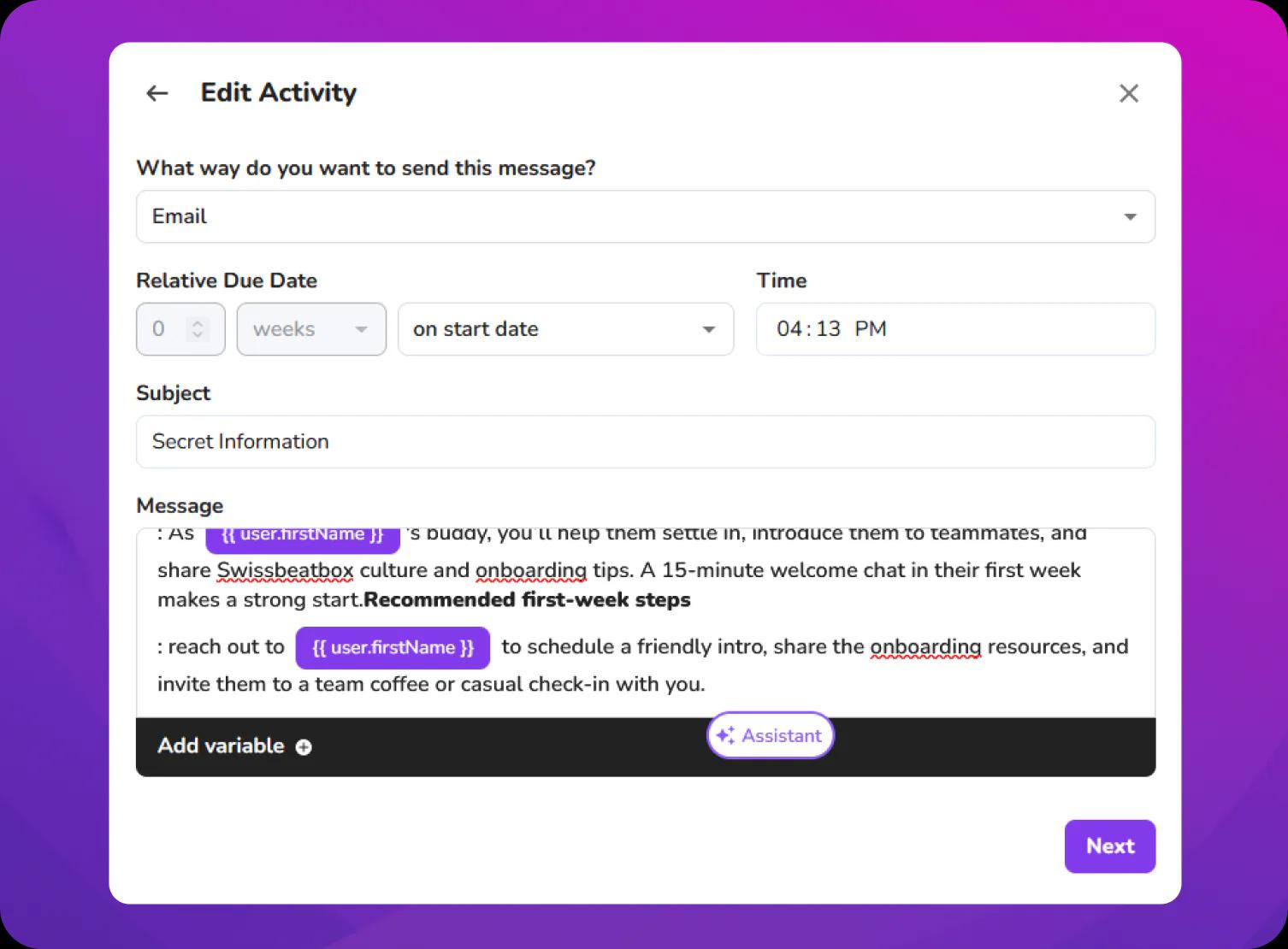Click the Add variable label

tap(221, 746)
